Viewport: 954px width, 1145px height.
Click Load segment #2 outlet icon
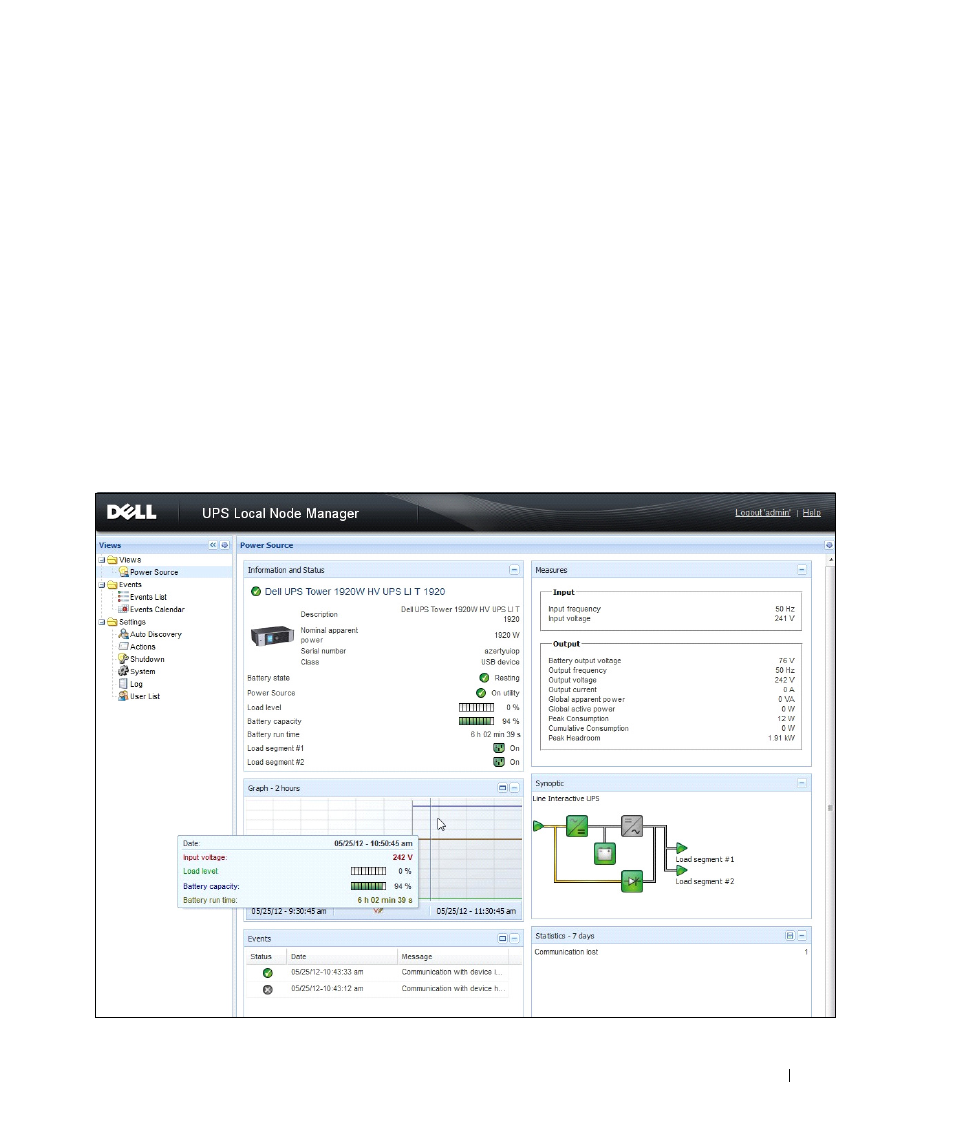pos(499,762)
